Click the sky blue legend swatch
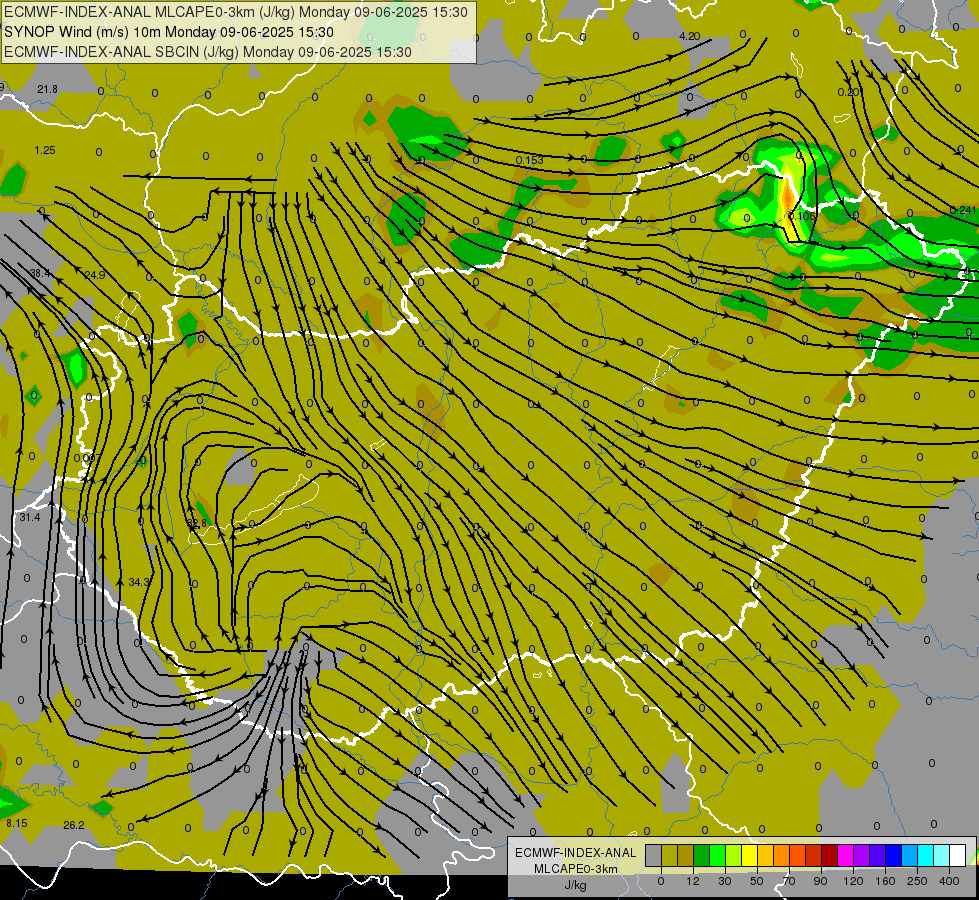 910,855
